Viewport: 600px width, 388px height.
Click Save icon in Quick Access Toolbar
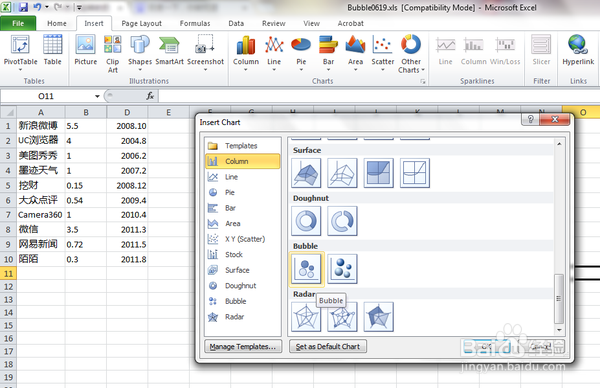(23, 7)
